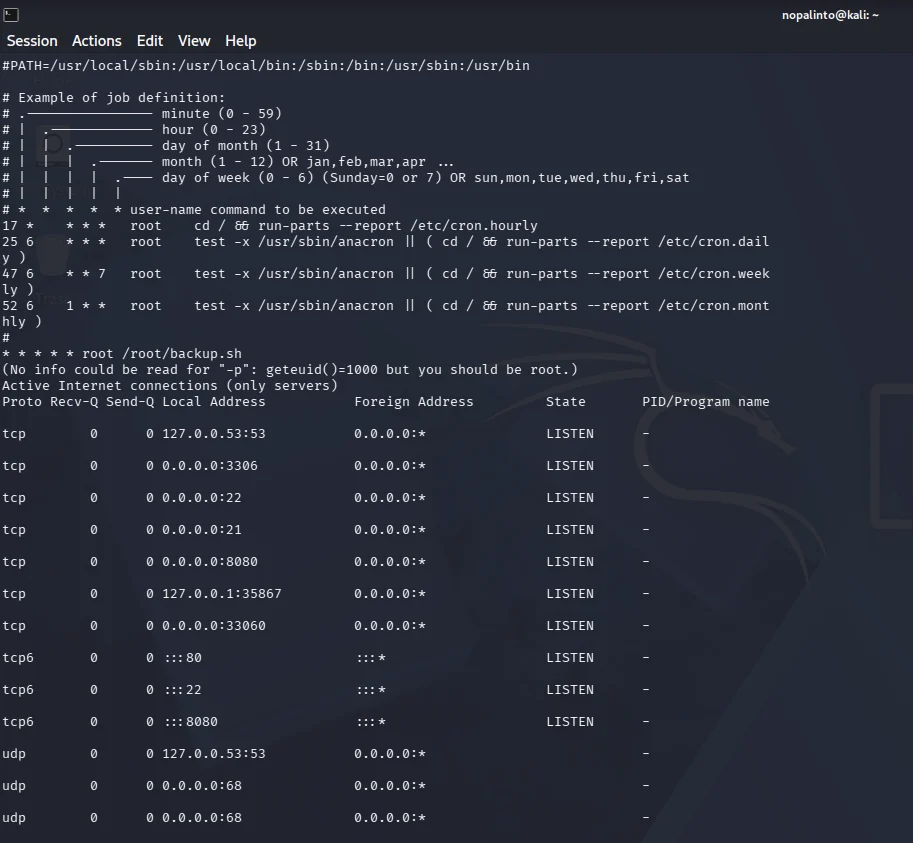Click the 'hour (0 - 23)' comment
The width and height of the screenshot is (913, 843).
214,129
